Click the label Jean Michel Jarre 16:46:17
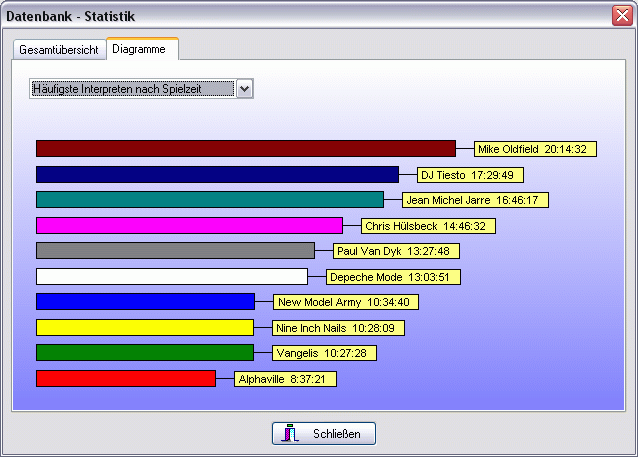 click(475, 200)
